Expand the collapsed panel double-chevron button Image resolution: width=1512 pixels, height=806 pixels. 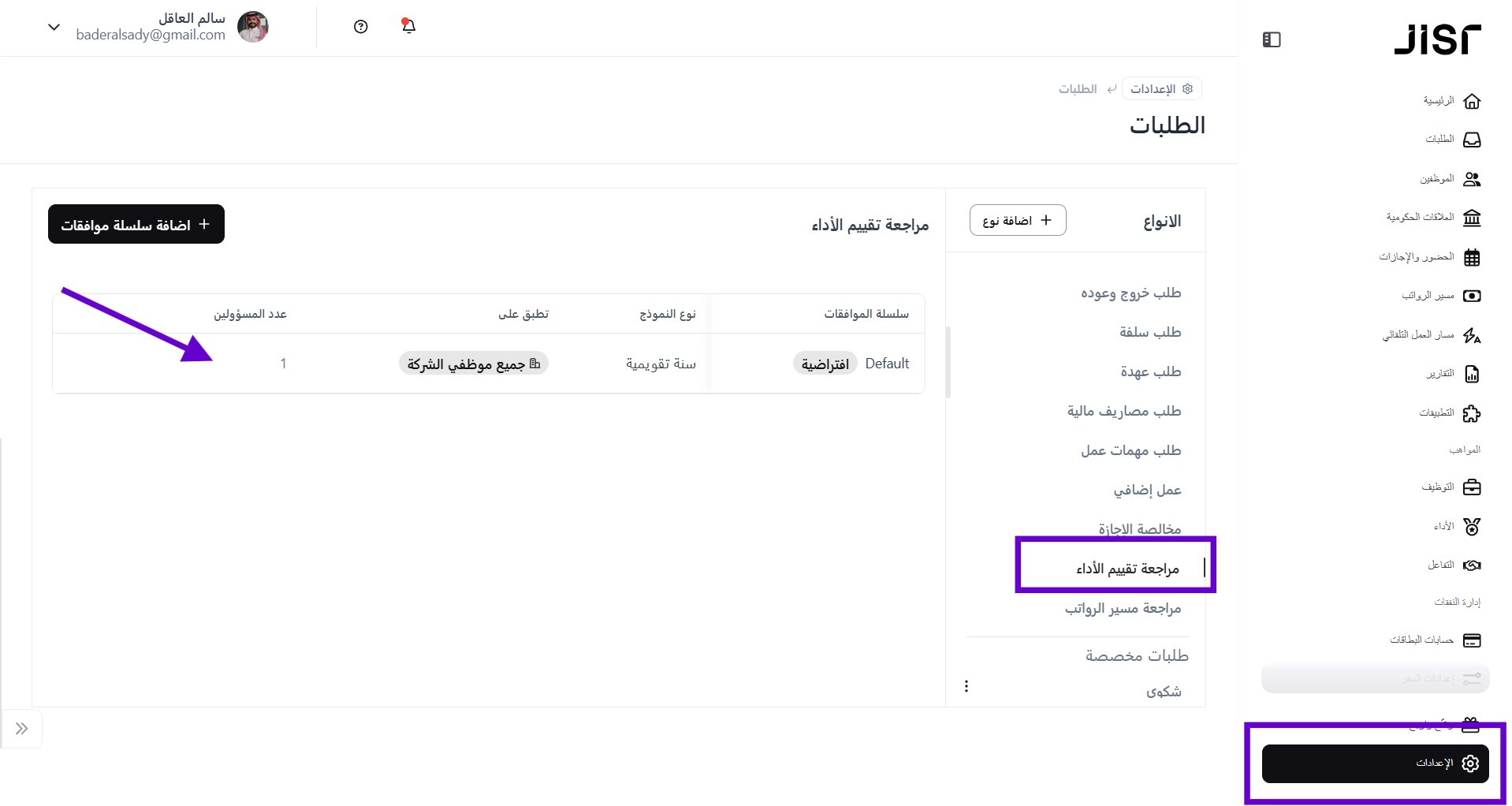click(22, 729)
